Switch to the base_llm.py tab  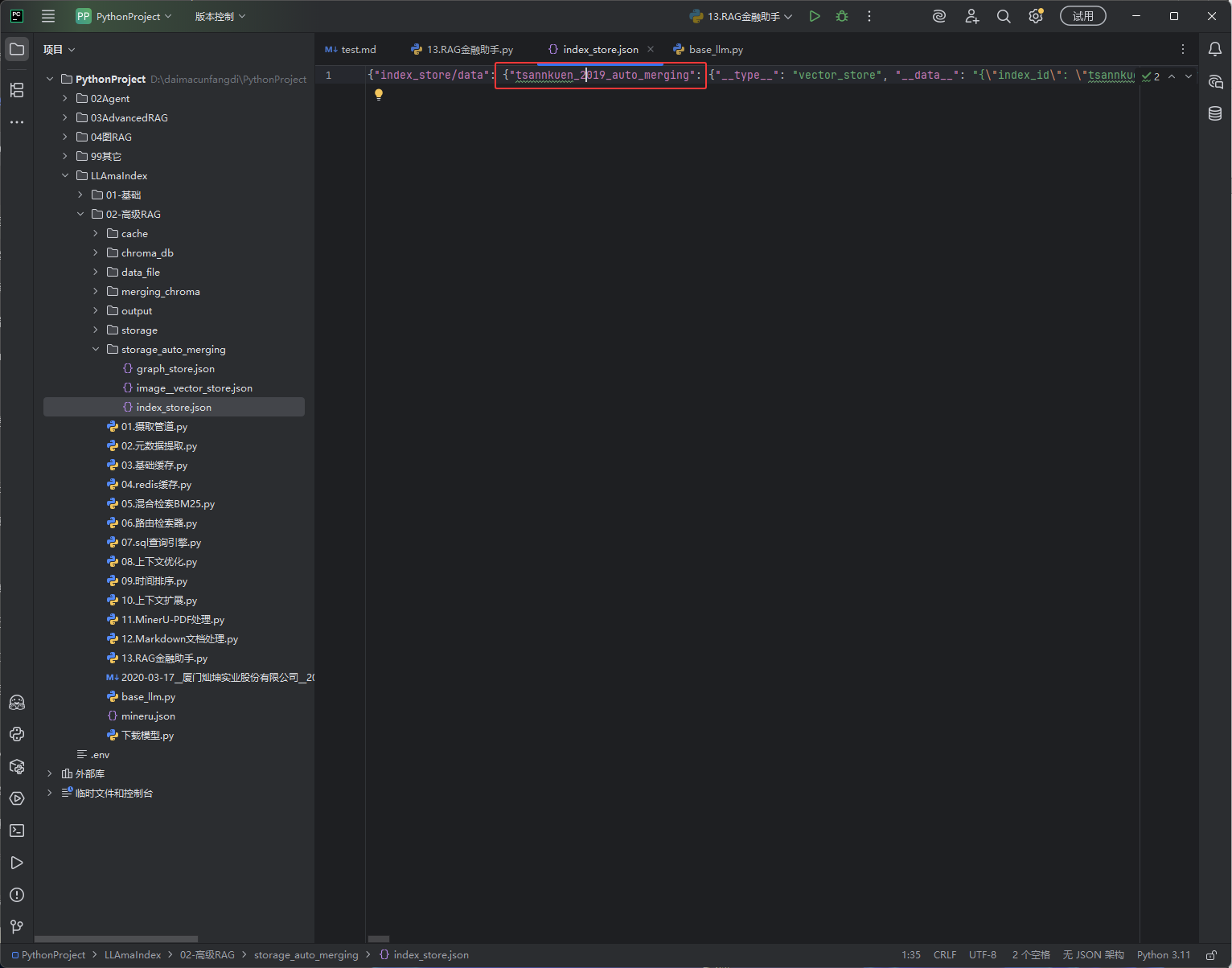click(708, 50)
